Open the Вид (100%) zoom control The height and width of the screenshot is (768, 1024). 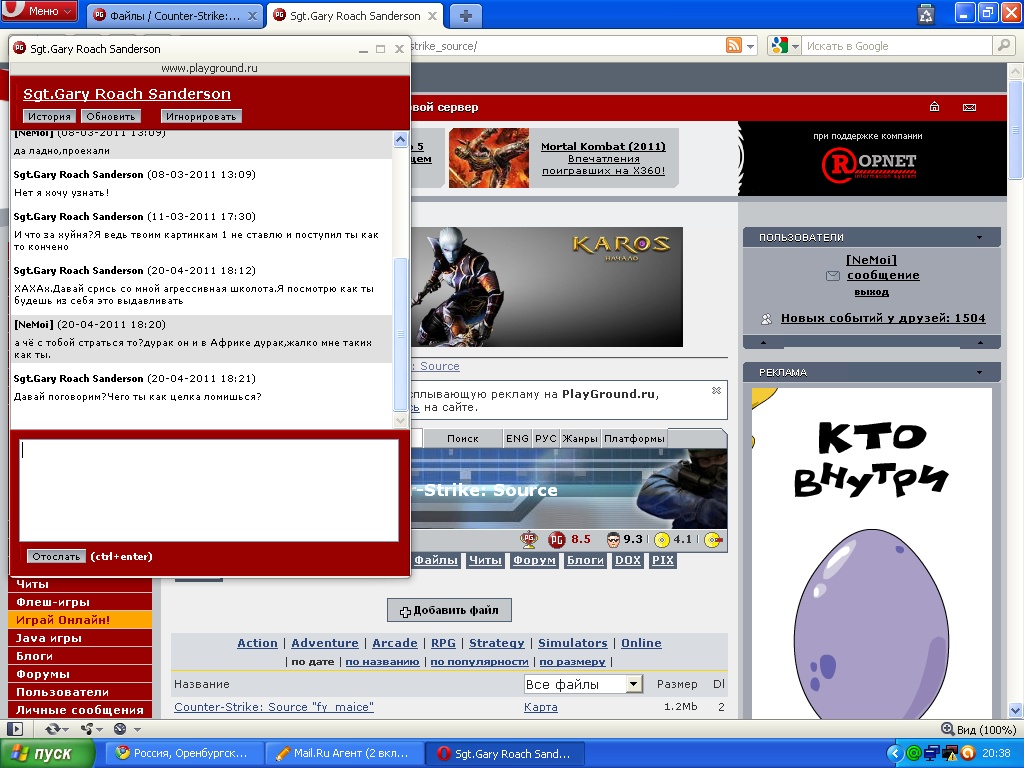978,729
